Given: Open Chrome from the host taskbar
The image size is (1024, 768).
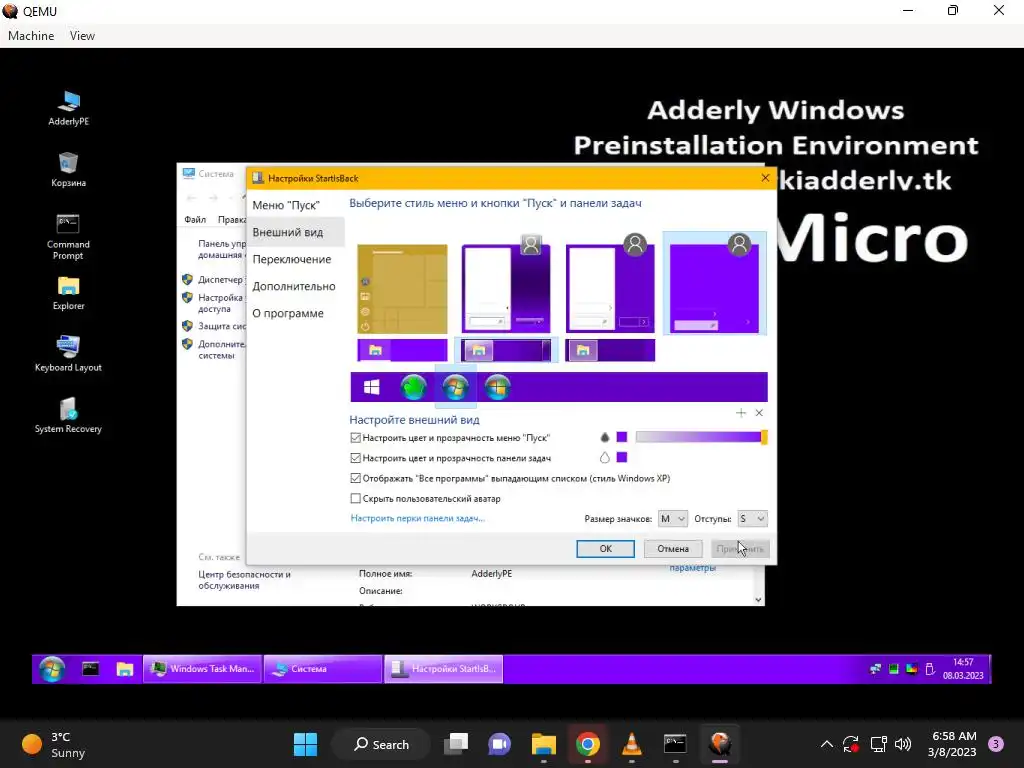Looking at the screenshot, I should 588,744.
